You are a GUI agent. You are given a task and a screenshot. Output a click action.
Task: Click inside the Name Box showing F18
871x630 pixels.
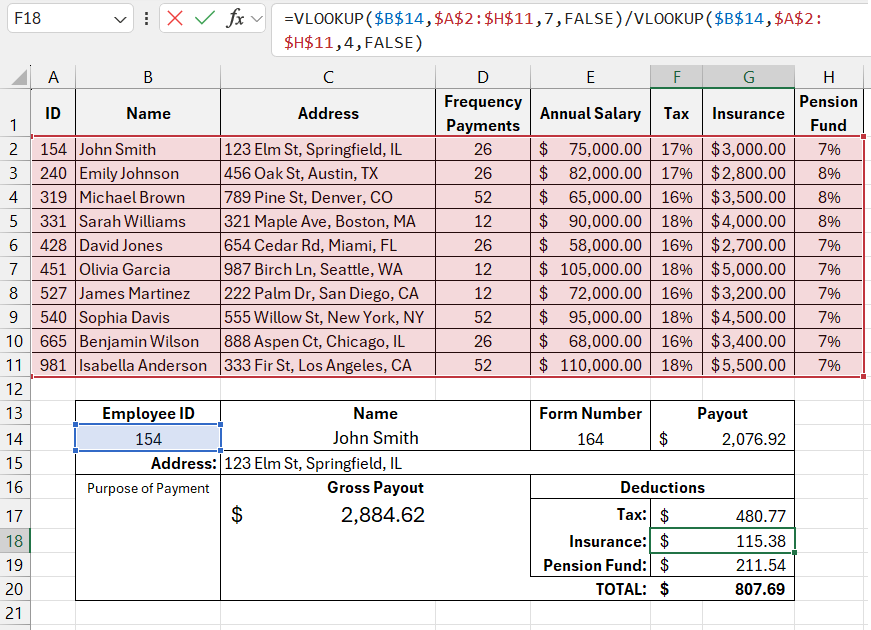pos(58,19)
